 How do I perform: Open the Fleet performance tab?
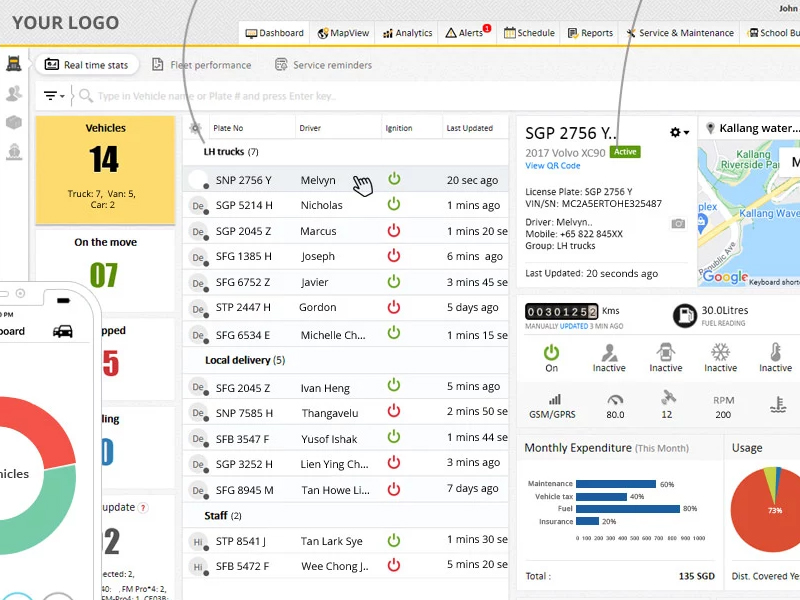[x=201, y=65]
